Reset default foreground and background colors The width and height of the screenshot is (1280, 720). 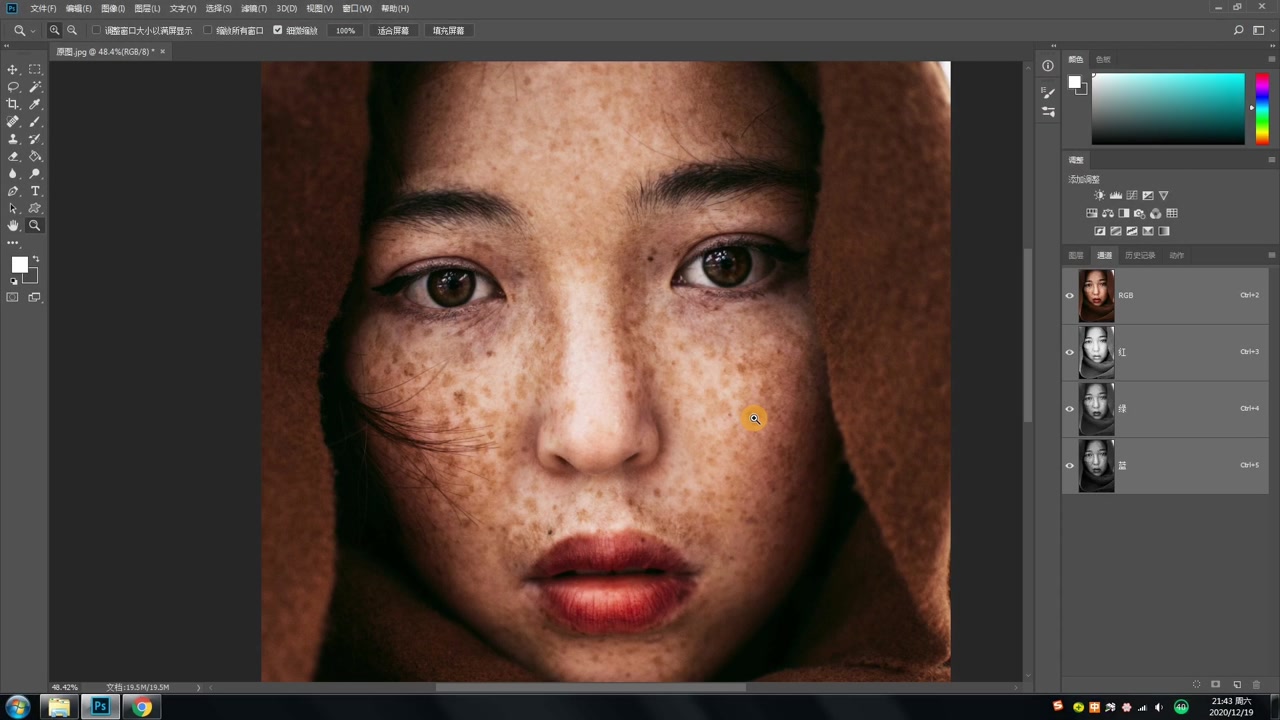click(14, 281)
